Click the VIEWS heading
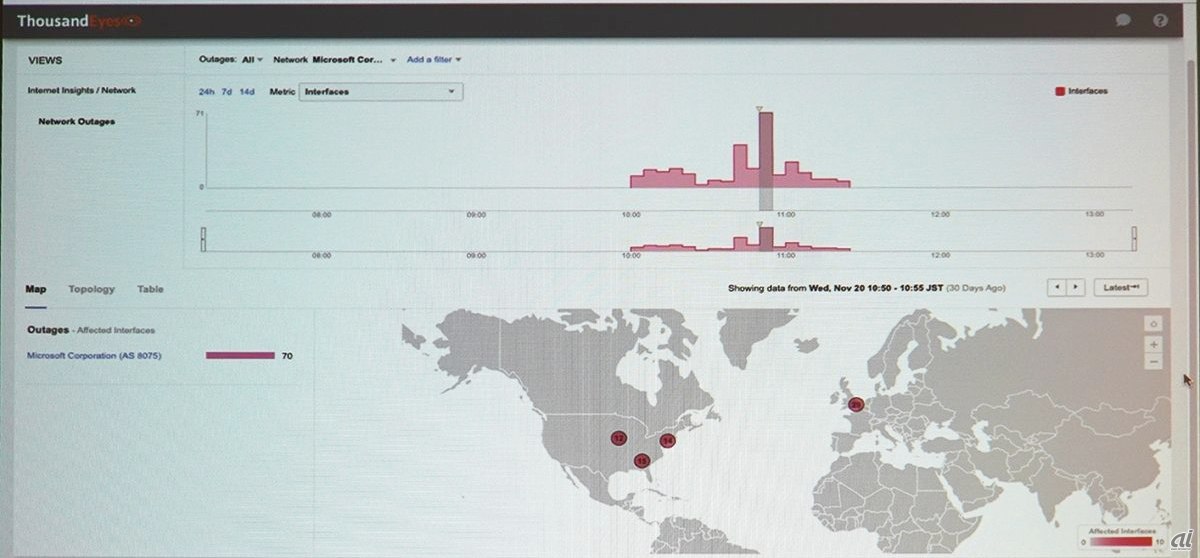The width and height of the screenshot is (1200, 558). (45, 60)
